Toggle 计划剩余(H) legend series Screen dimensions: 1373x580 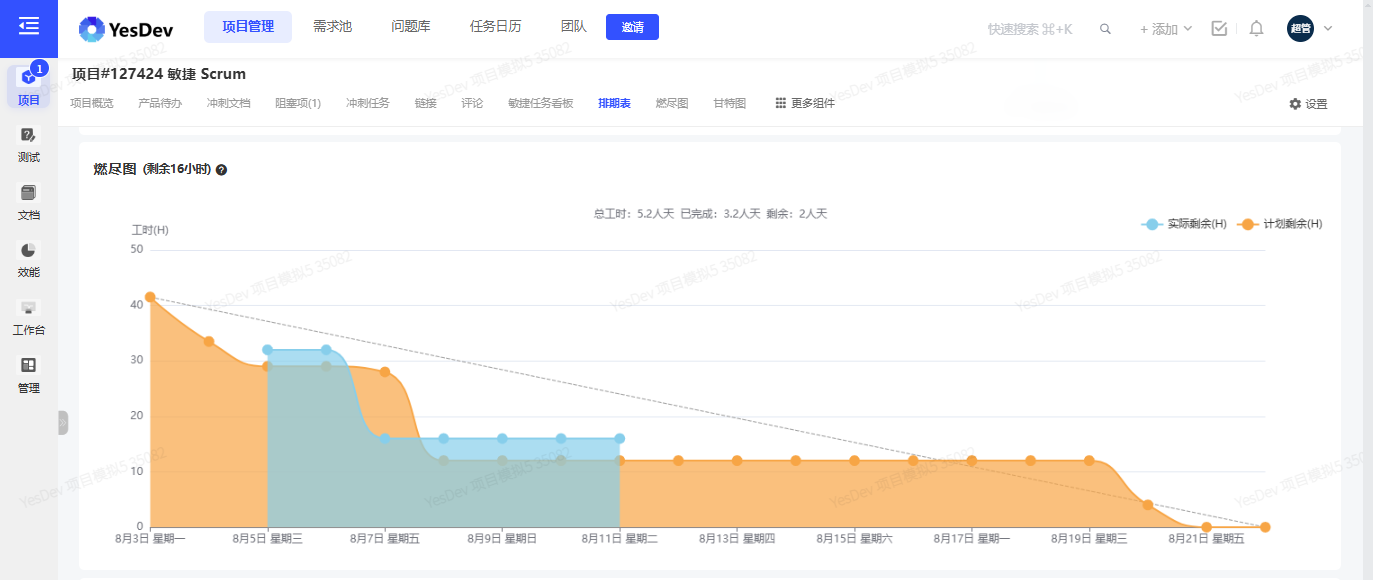tap(1280, 224)
